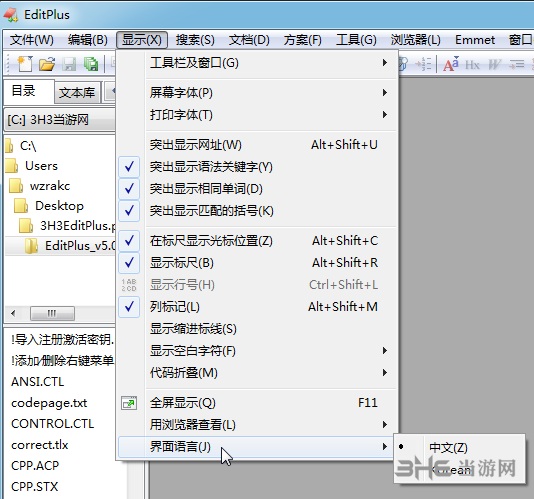Select the !导入注册激活密钥 file entry
This screenshot has width=534, height=499.
(63, 340)
